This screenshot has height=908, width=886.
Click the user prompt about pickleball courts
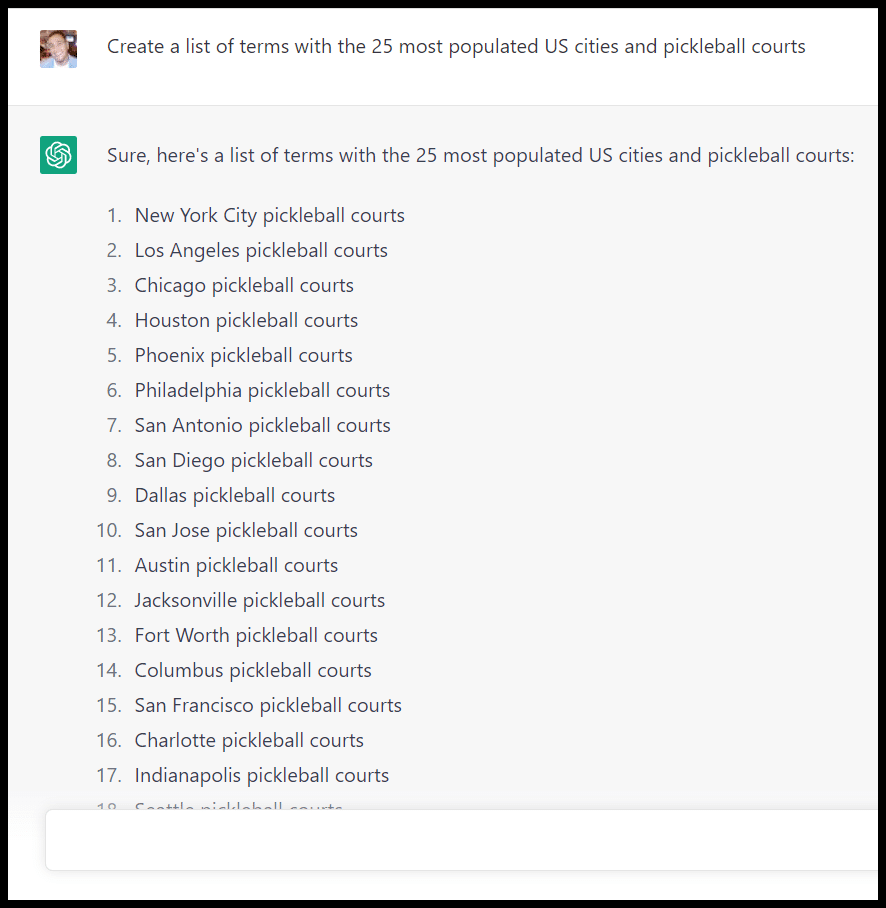pos(456,47)
